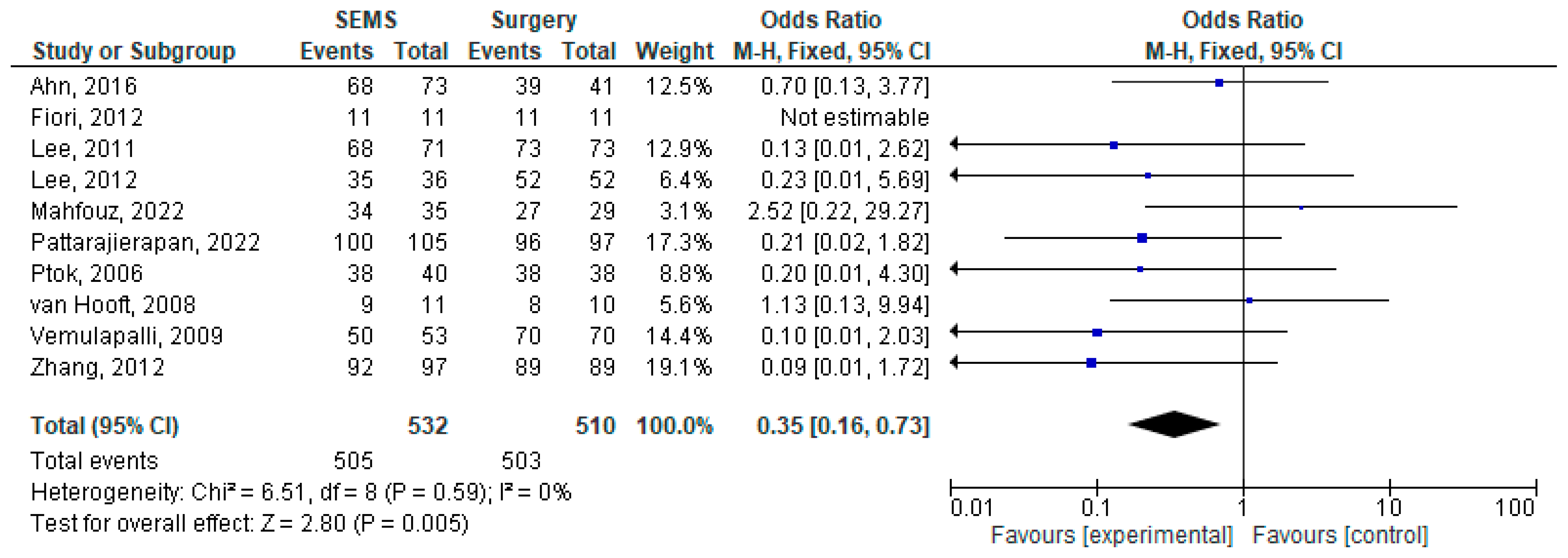Click the Vemulapalli, 2009 blue square marker
Viewport: 1568px width, 558px height.
click(1097, 332)
